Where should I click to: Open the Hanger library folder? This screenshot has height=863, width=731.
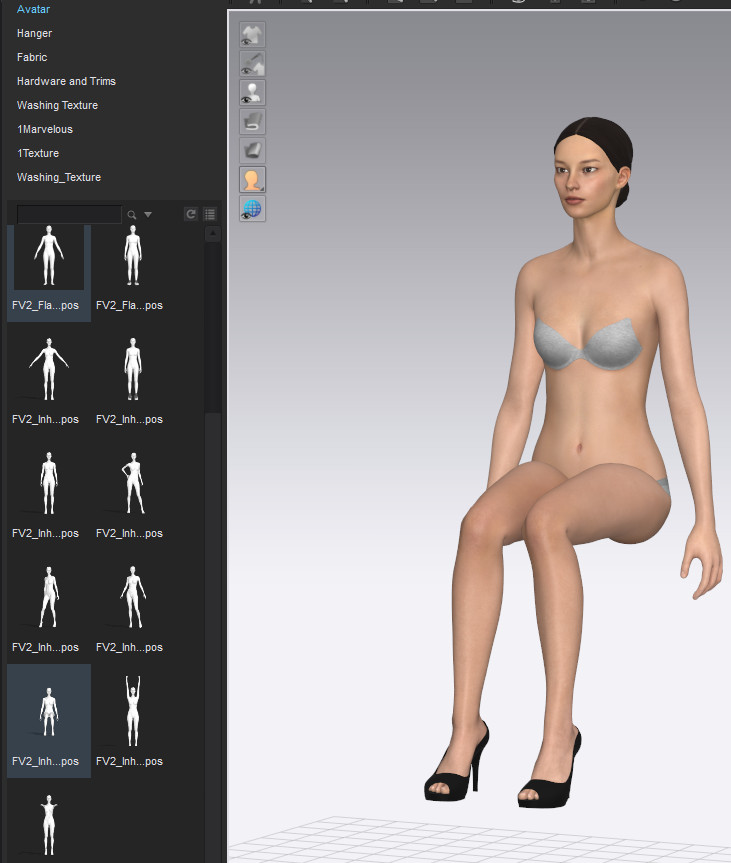point(35,33)
